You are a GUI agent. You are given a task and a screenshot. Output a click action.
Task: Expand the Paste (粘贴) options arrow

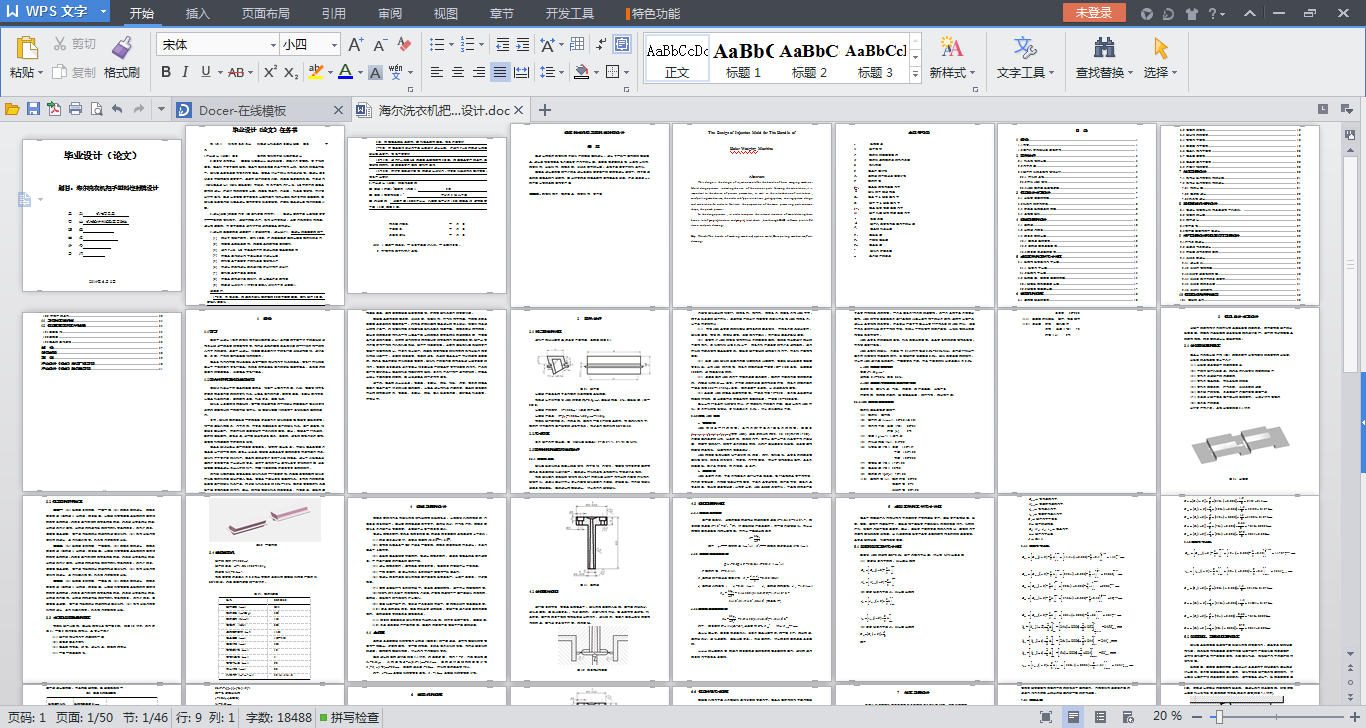[x=41, y=72]
